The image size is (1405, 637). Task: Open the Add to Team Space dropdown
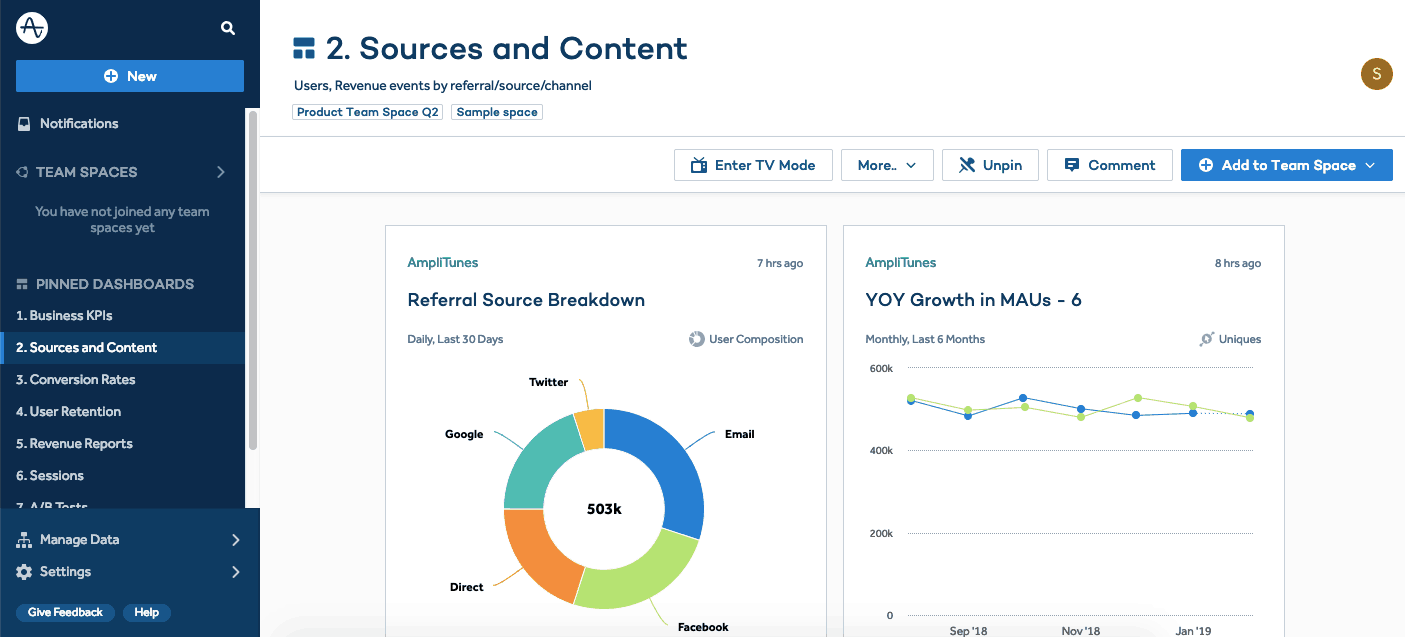click(1286, 166)
